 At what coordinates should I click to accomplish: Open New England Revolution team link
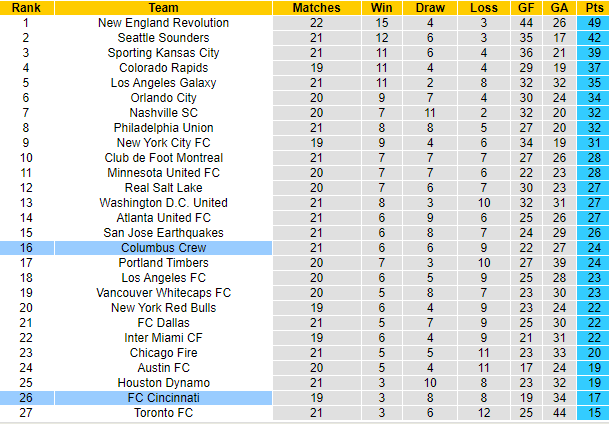tap(163, 23)
